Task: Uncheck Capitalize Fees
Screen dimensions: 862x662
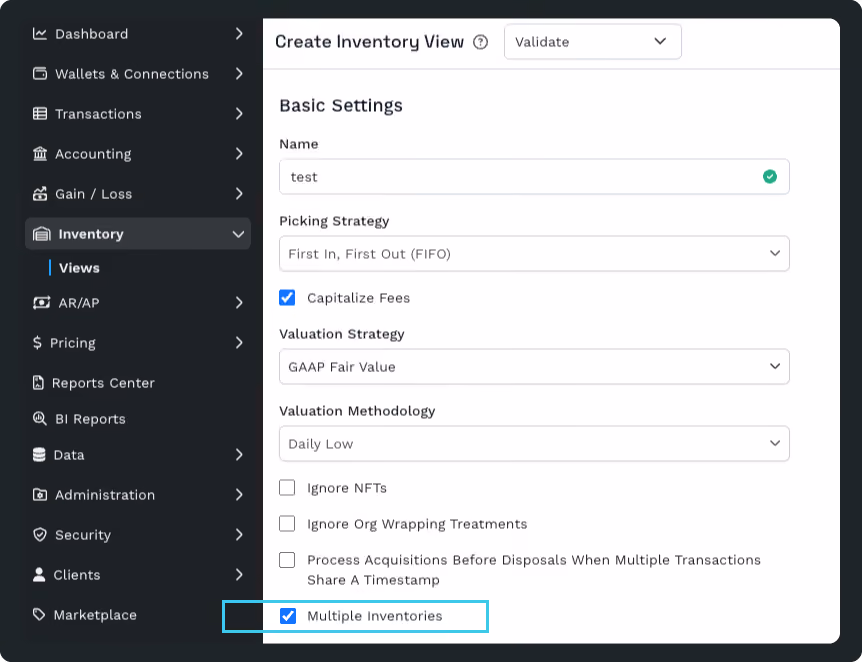Action: [x=287, y=297]
